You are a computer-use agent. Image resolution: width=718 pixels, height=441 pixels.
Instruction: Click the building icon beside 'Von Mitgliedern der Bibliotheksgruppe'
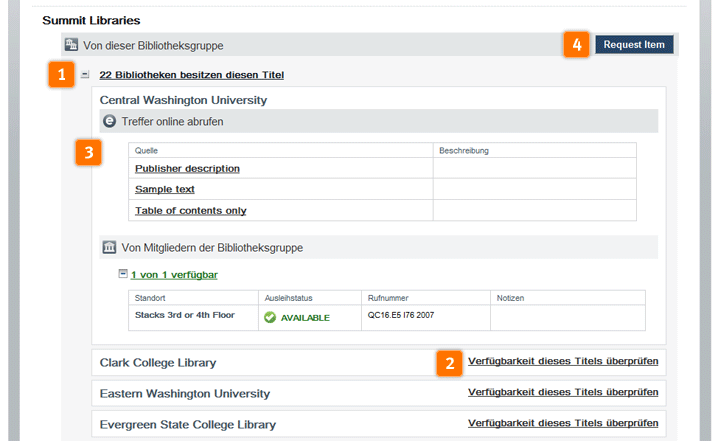point(110,247)
